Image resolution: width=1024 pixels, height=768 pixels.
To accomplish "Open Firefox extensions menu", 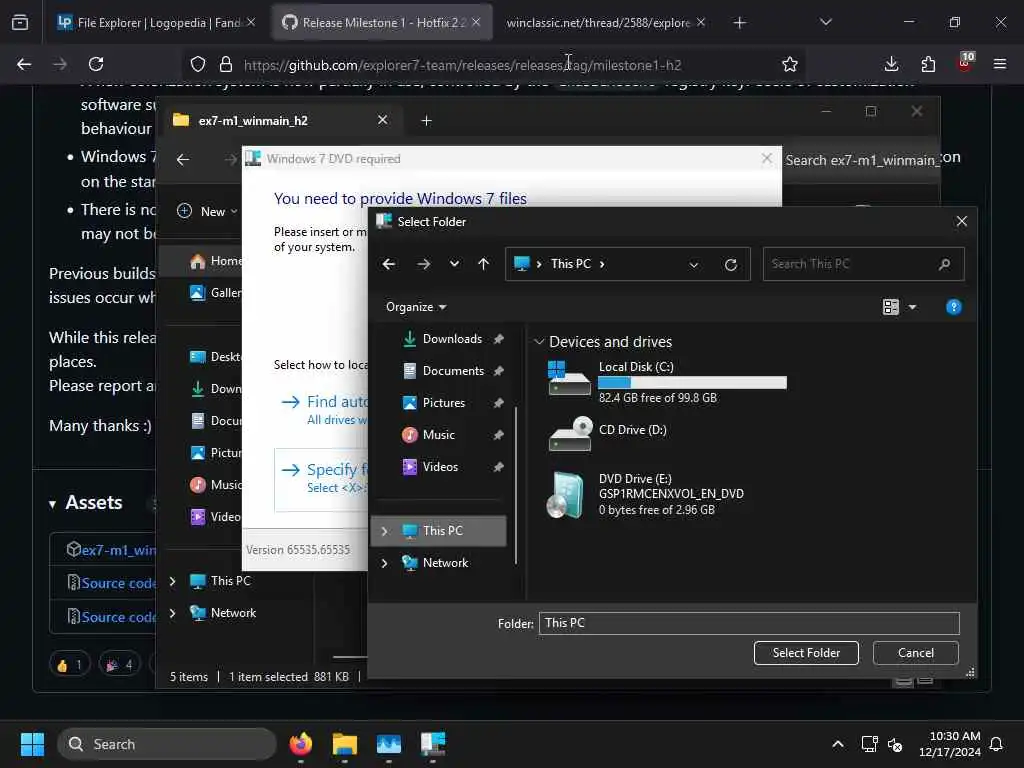I will point(928,64).
